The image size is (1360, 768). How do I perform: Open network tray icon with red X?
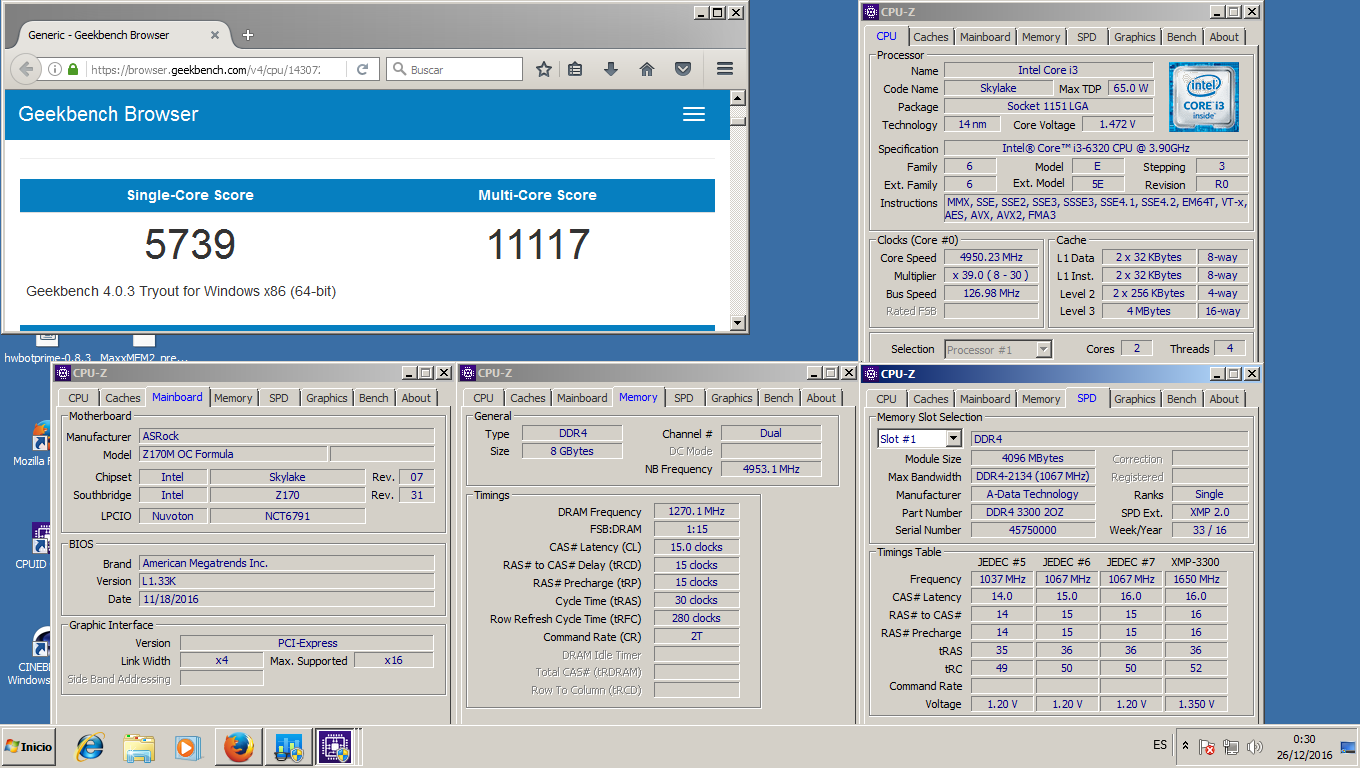[1207, 747]
